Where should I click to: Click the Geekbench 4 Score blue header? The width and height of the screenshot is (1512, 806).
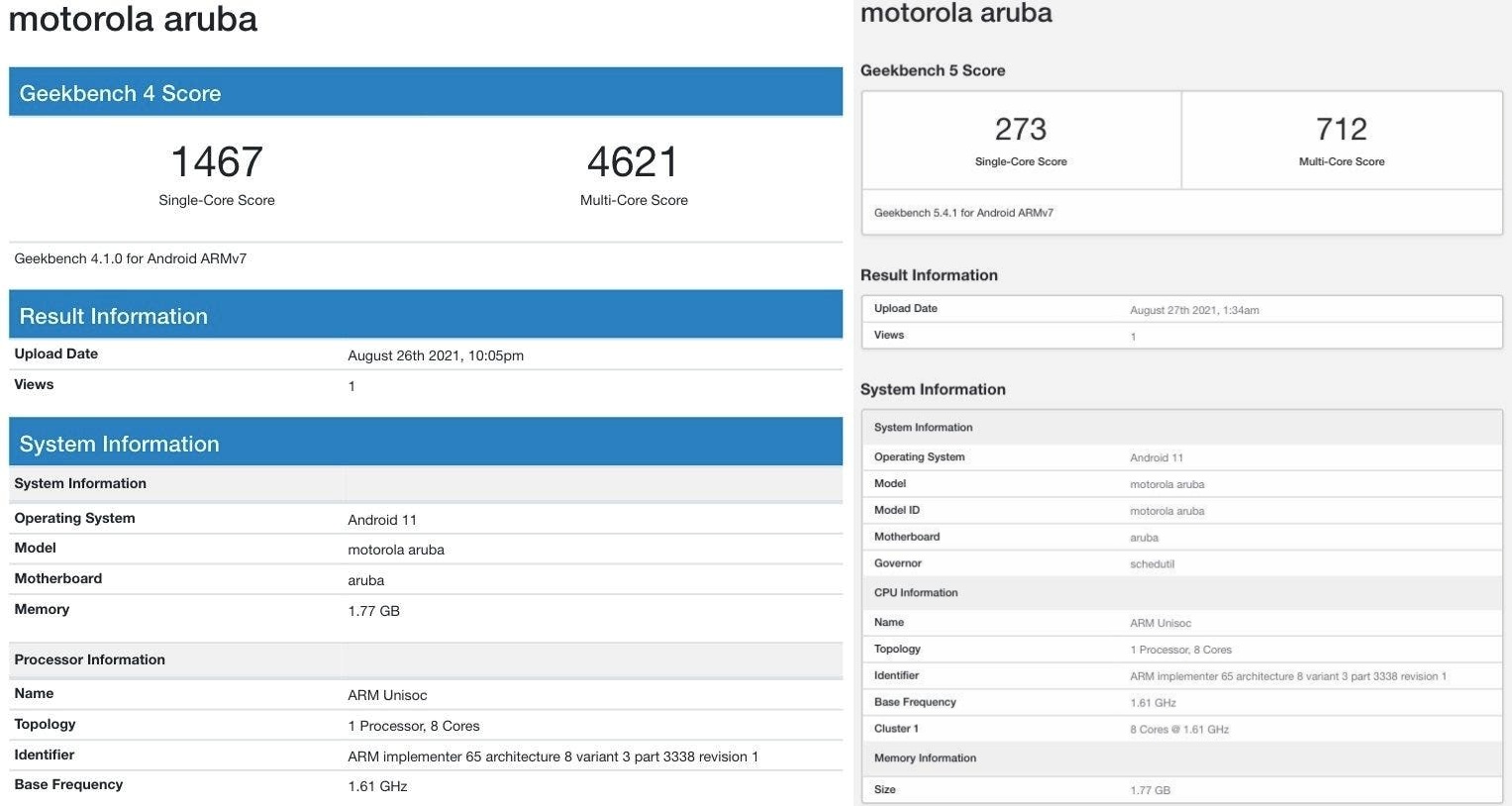coord(425,93)
